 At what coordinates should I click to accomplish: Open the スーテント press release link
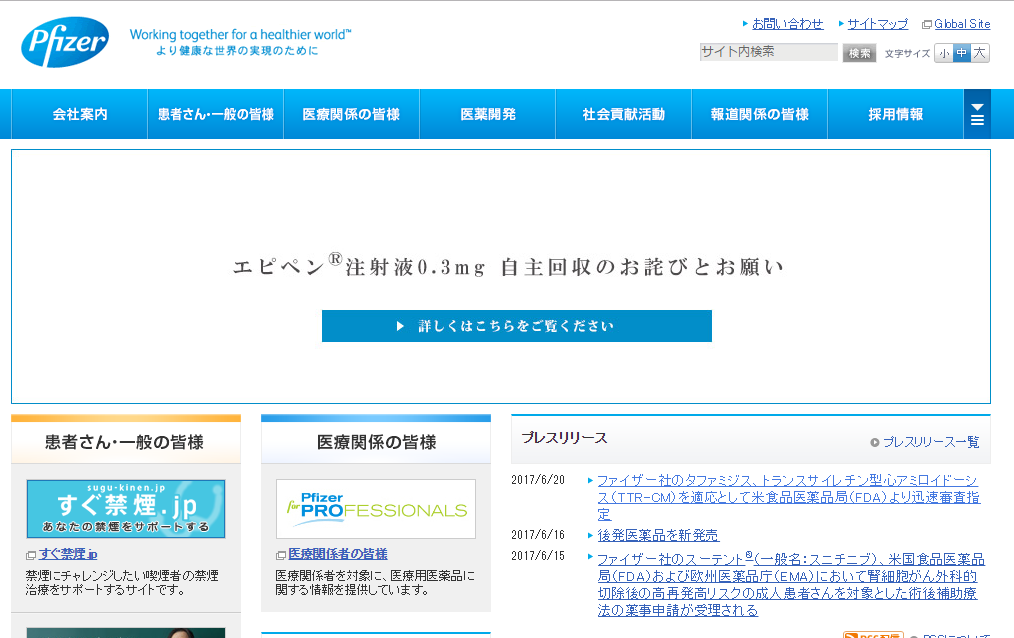click(790, 584)
